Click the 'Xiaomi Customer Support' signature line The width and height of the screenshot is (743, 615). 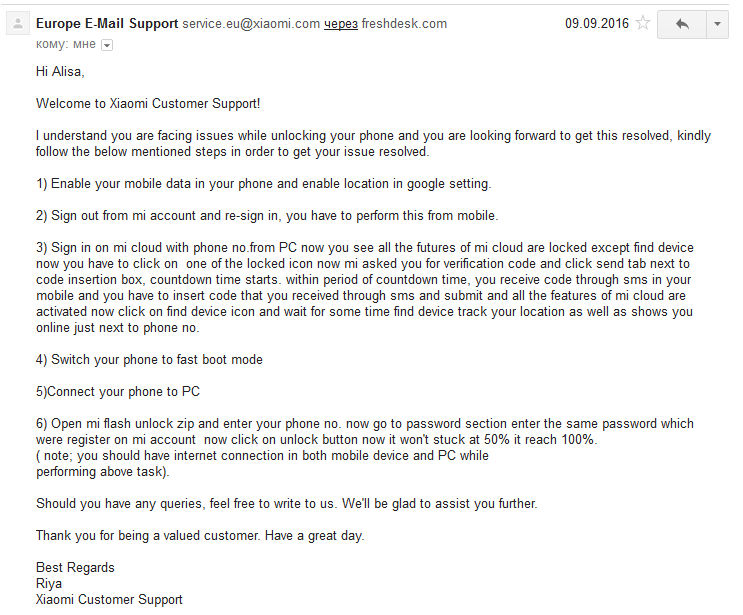tap(109, 600)
